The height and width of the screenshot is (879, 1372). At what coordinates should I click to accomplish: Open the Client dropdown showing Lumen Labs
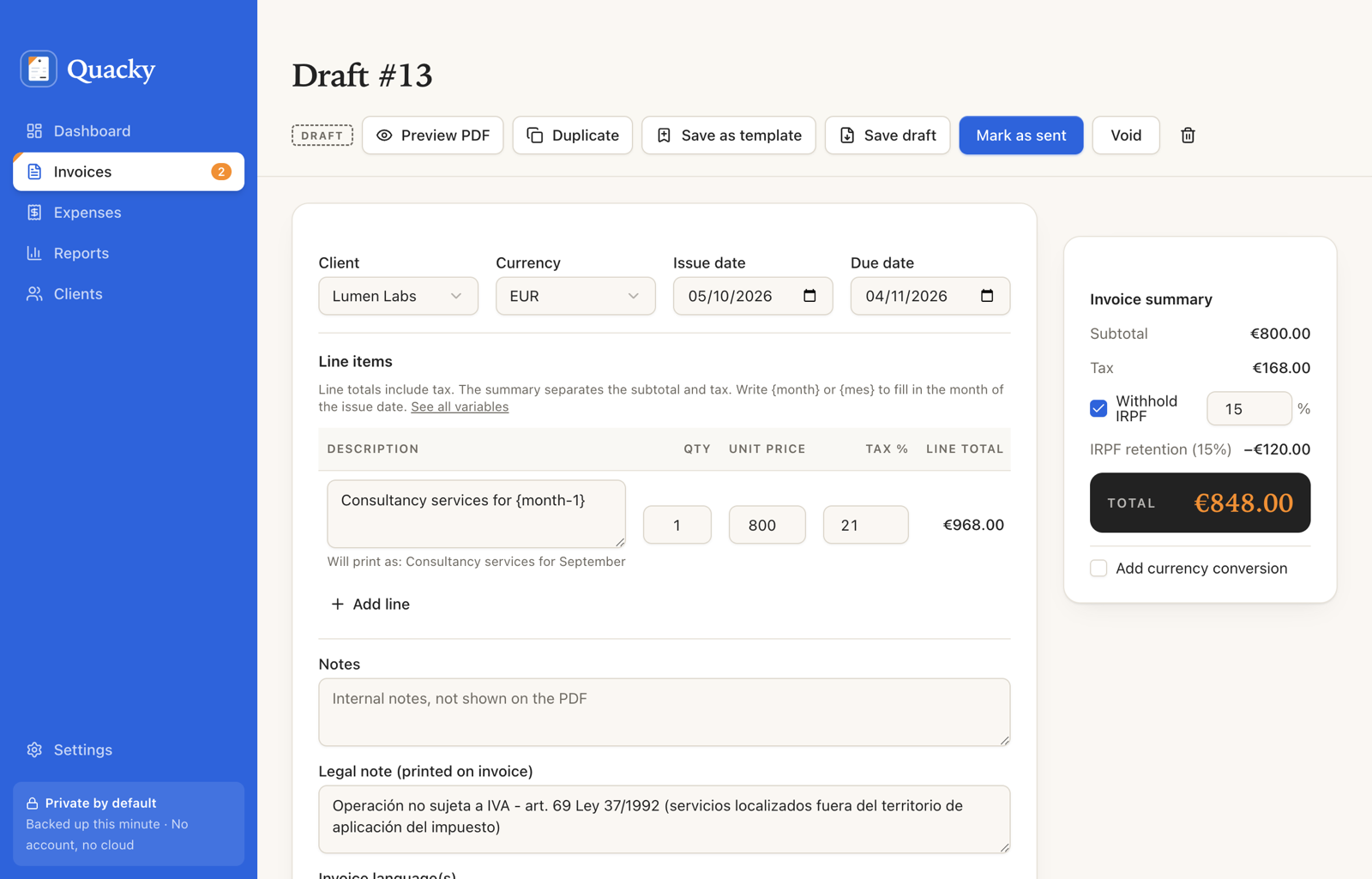click(399, 296)
